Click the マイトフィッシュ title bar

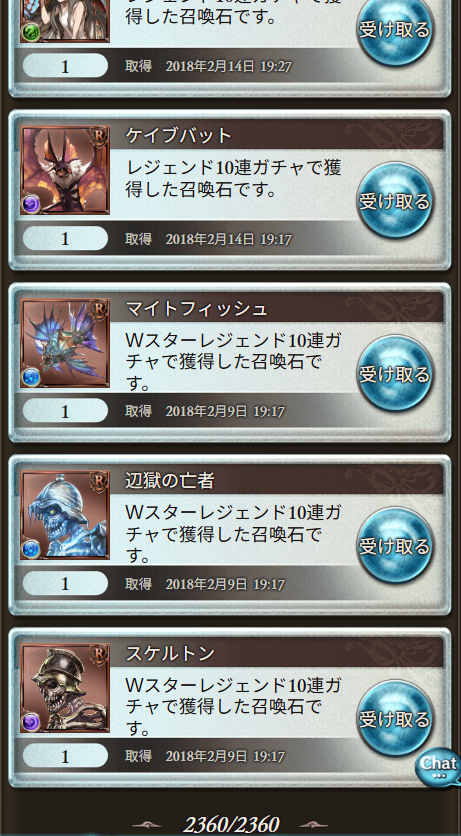(x=277, y=308)
